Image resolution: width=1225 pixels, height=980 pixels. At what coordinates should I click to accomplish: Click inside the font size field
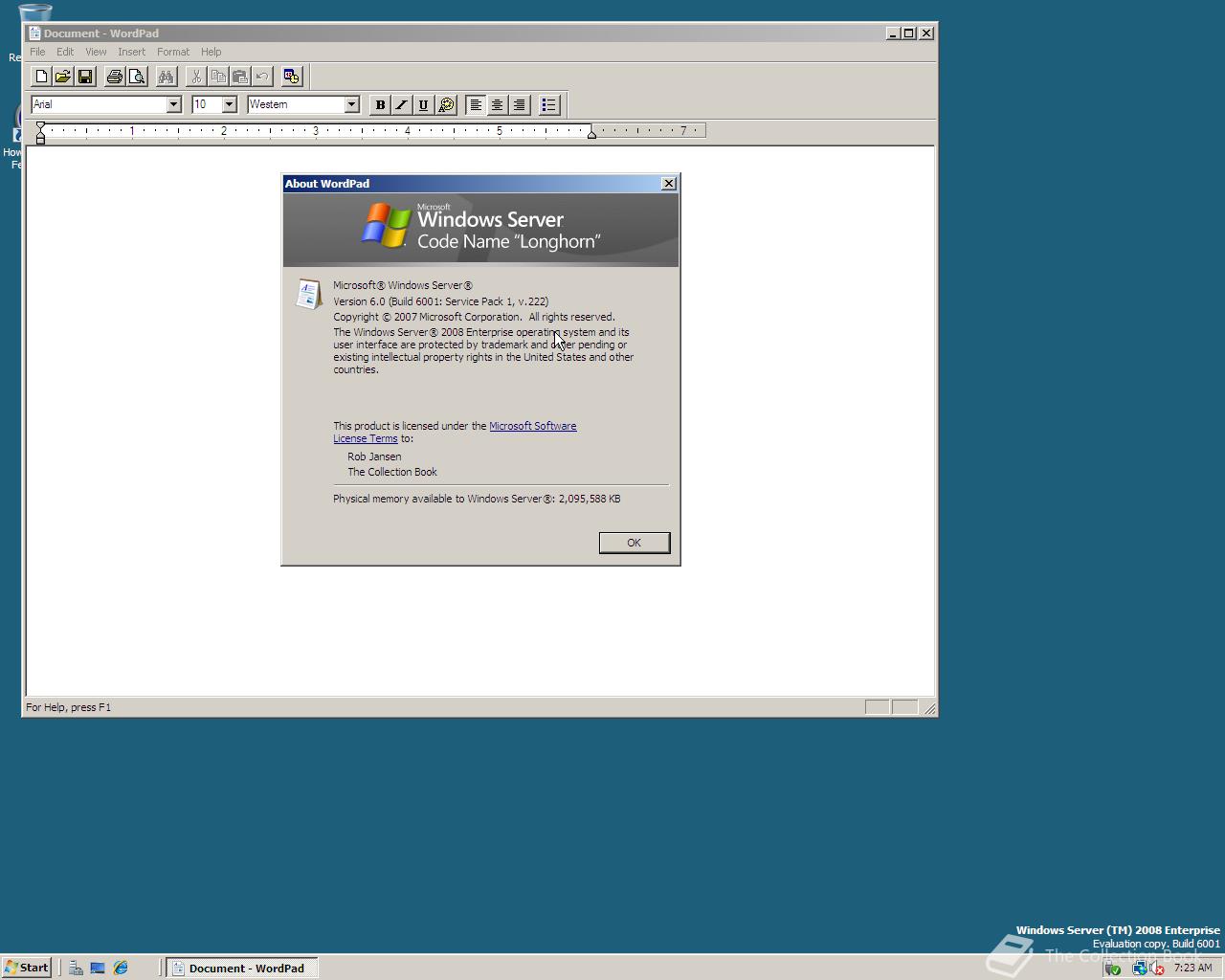point(207,104)
